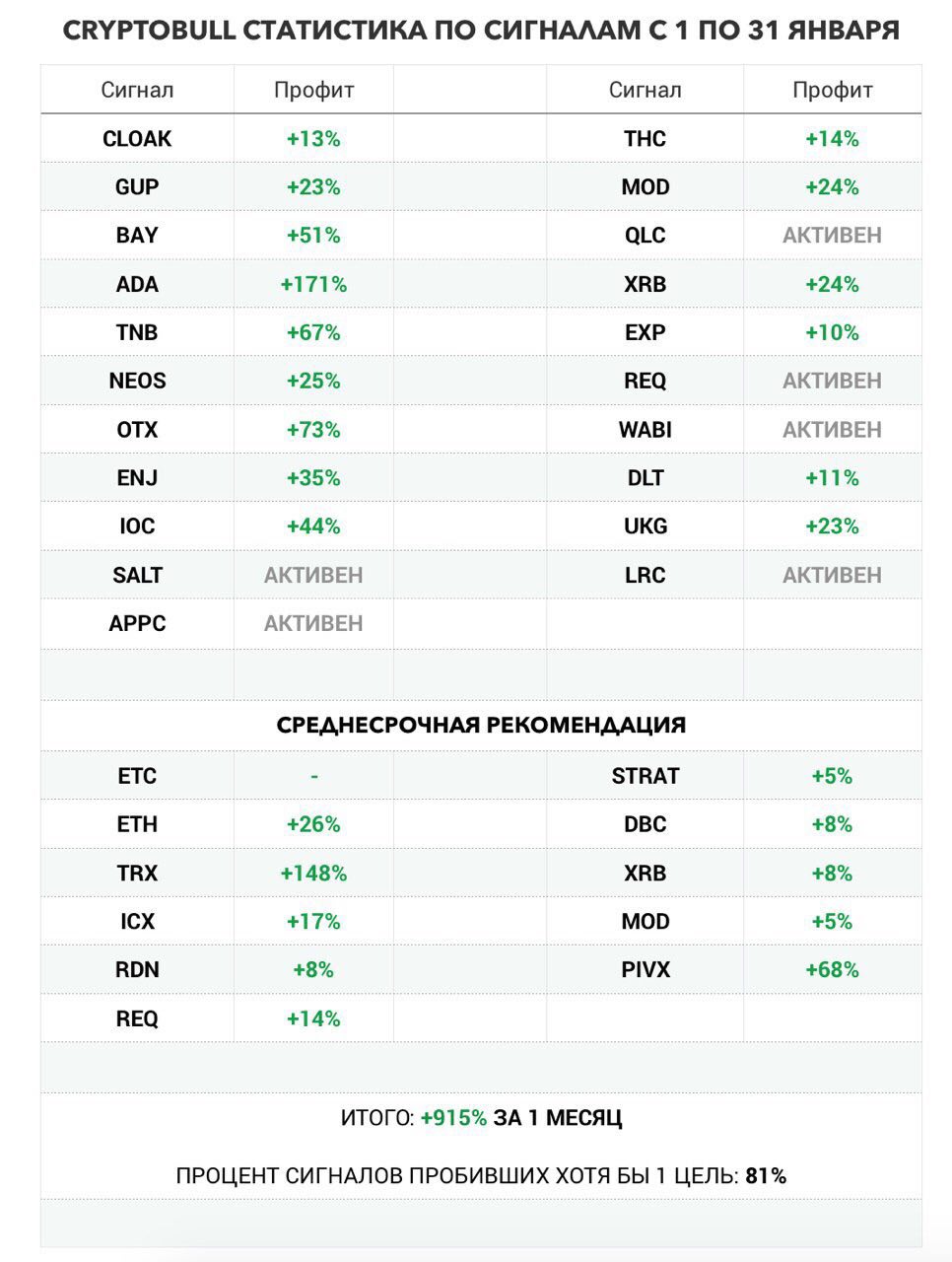The height and width of the screenshot is (1262, 952).
Task: Select the STRAT ticker cell
Action: (x=646, y=776)
